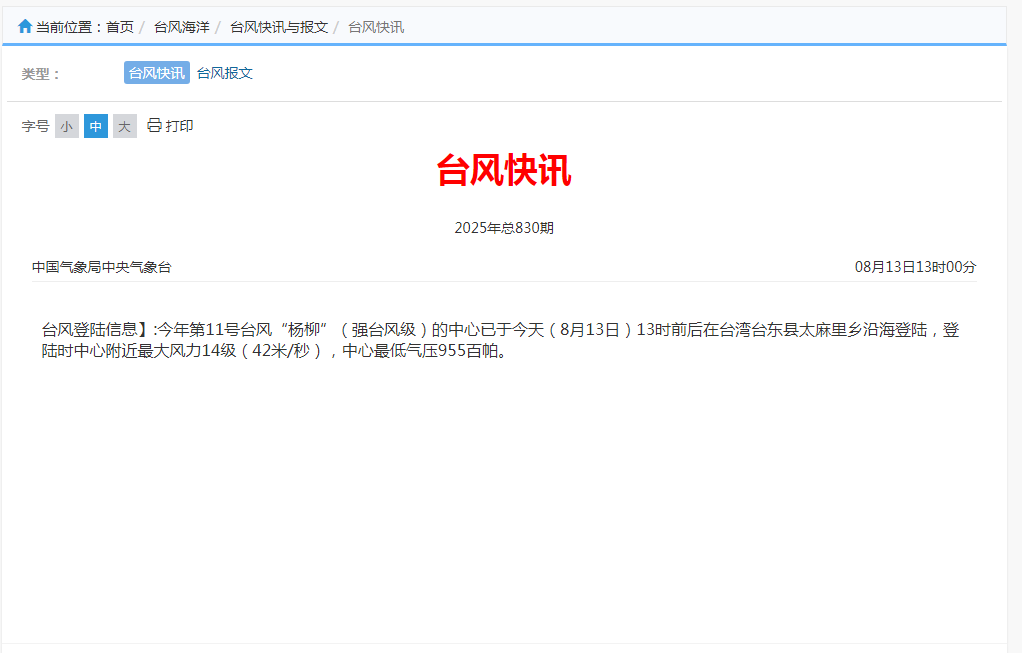Click the 打印 print text label
Image resolution: width=1022 pixels, height=653 pixels.
tap(180, 126)
